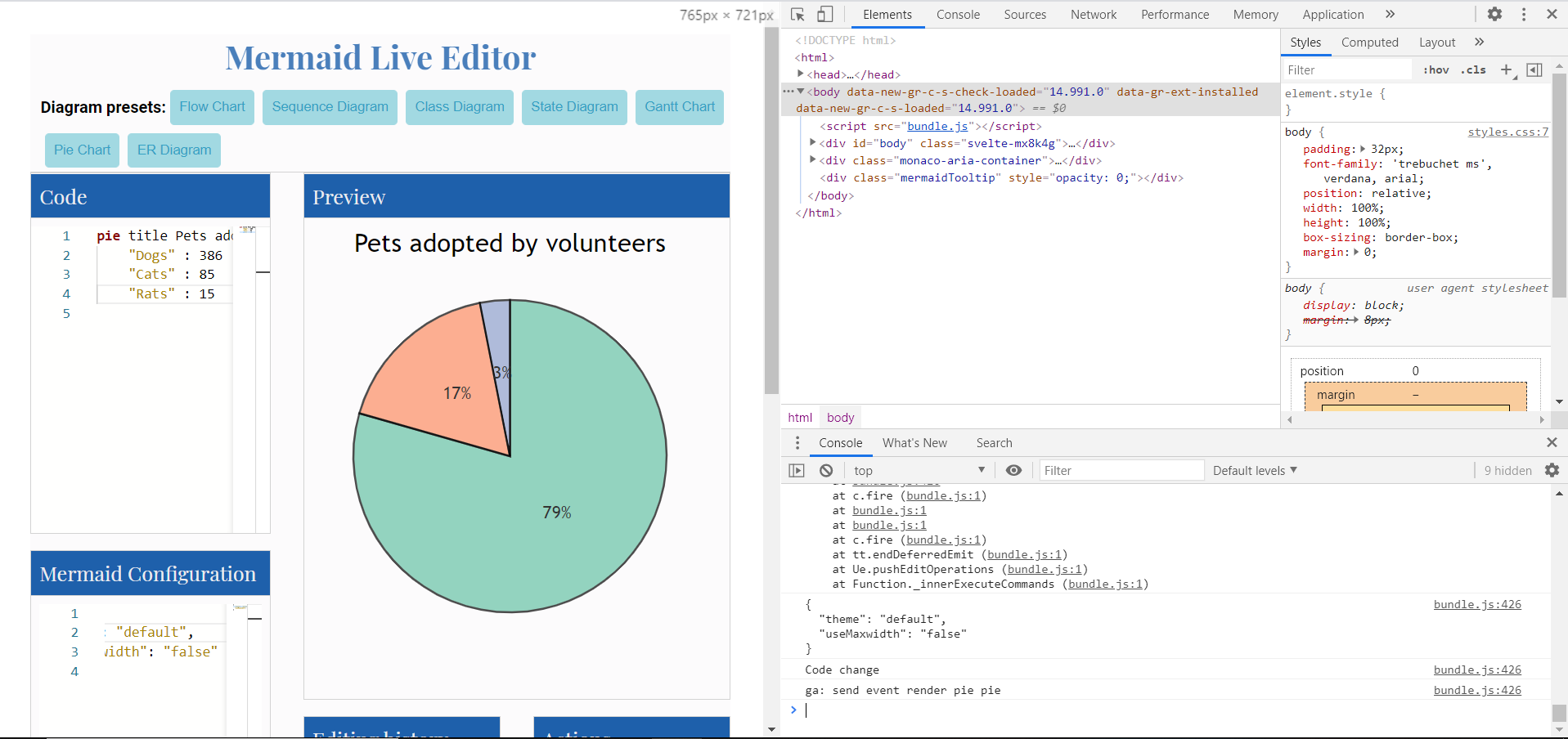Open the Performance tab
The height and width of the screenshot is (739, 1568).
(1175, 14)
